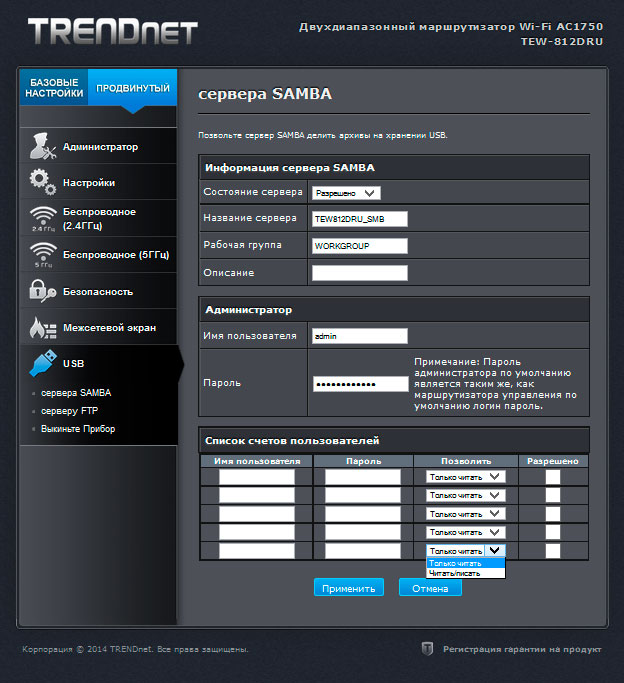
Task: Open permission dropdown in first user row
Action: tap(465, 477)
